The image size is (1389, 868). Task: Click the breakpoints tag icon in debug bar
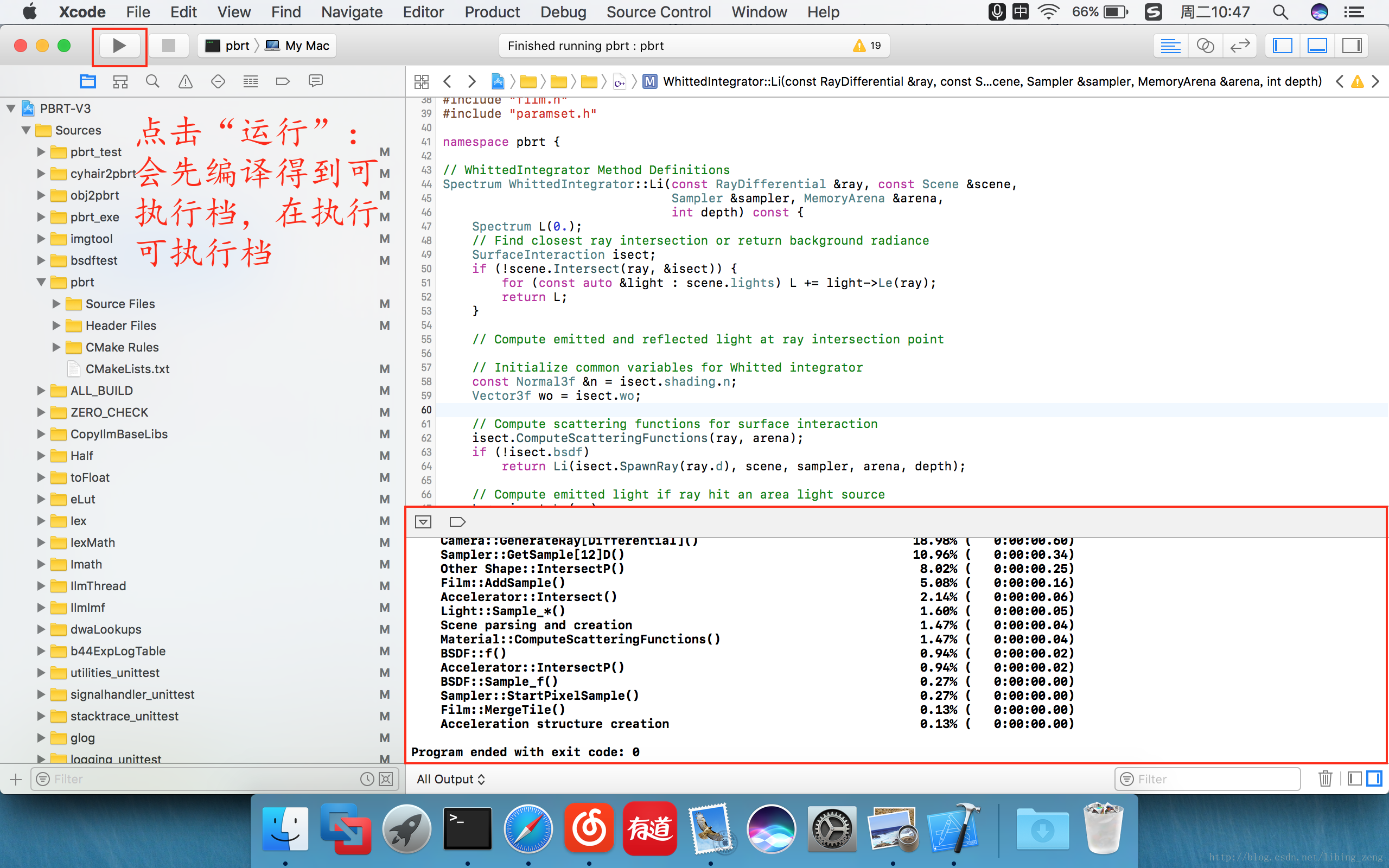click(x=457, y=522)
